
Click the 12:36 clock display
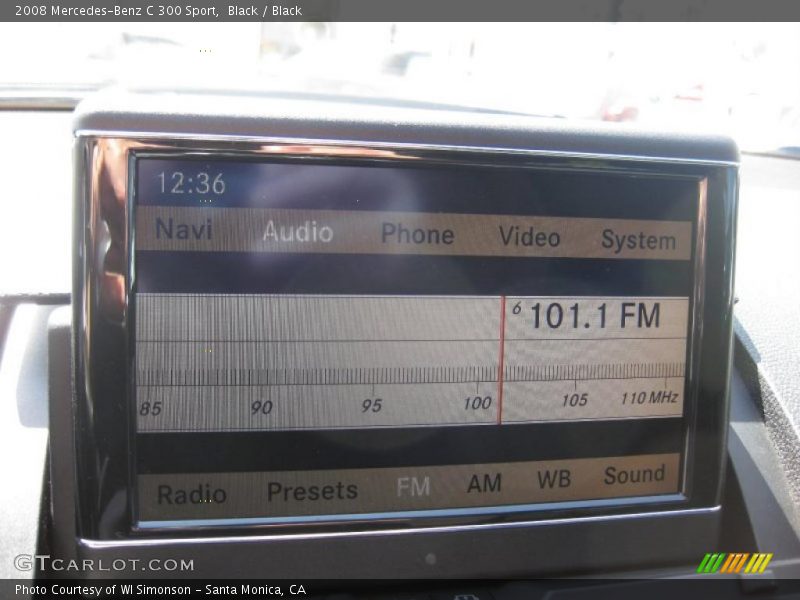pyautogui.click(x=191, y=183)
